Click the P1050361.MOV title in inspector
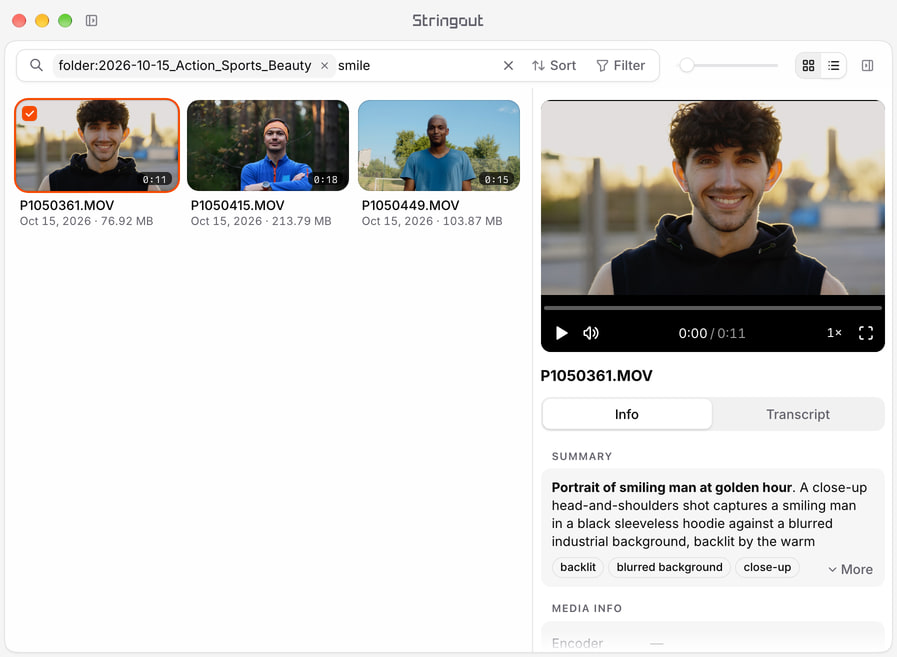Viewport: 897px width, 657px height. [x=596, y=376]
